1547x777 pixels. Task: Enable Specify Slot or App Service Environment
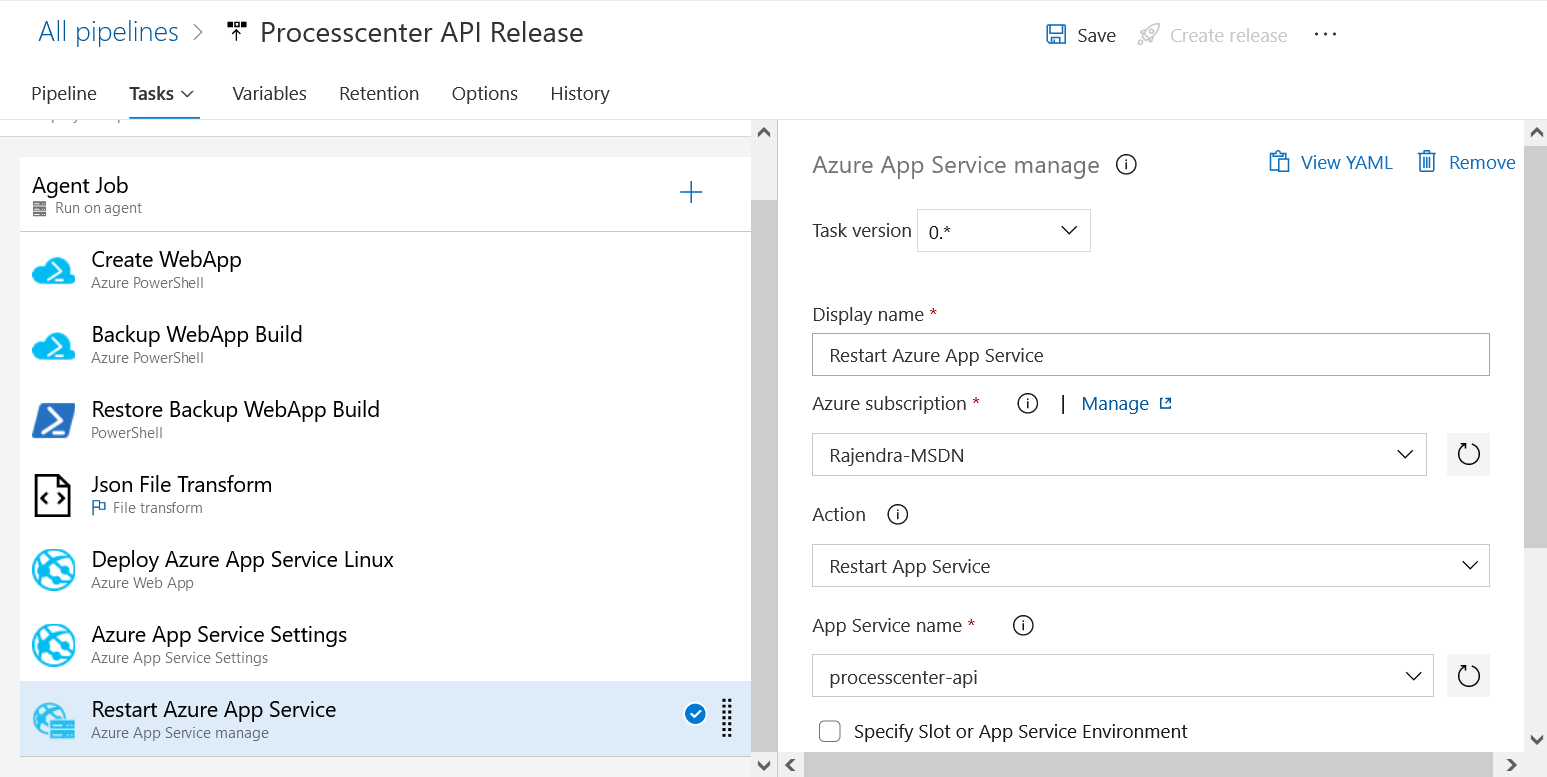pos(829,731)
